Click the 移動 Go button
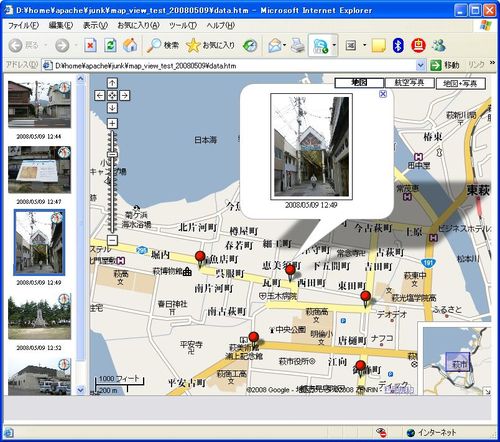 pos(445,65)
